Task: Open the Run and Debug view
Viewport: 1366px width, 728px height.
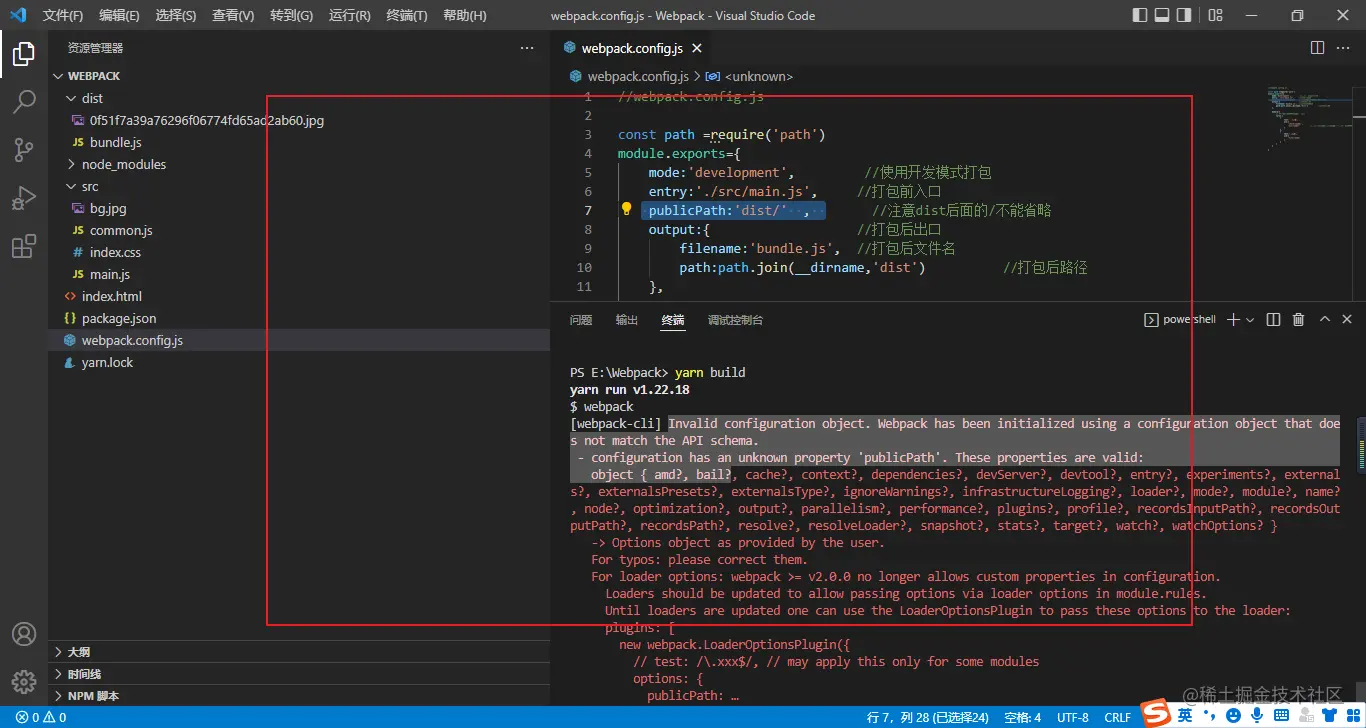Action: pyautogui.click(x=24, y=198)
